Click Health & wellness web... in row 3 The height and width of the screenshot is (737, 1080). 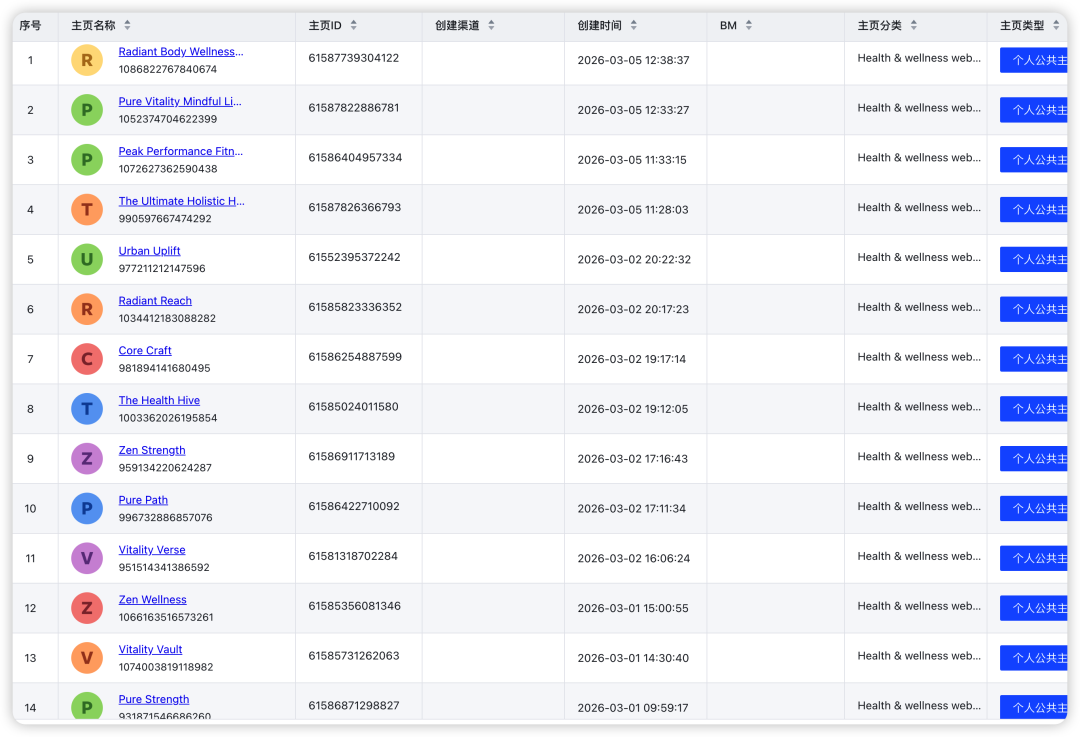[919, 158]
